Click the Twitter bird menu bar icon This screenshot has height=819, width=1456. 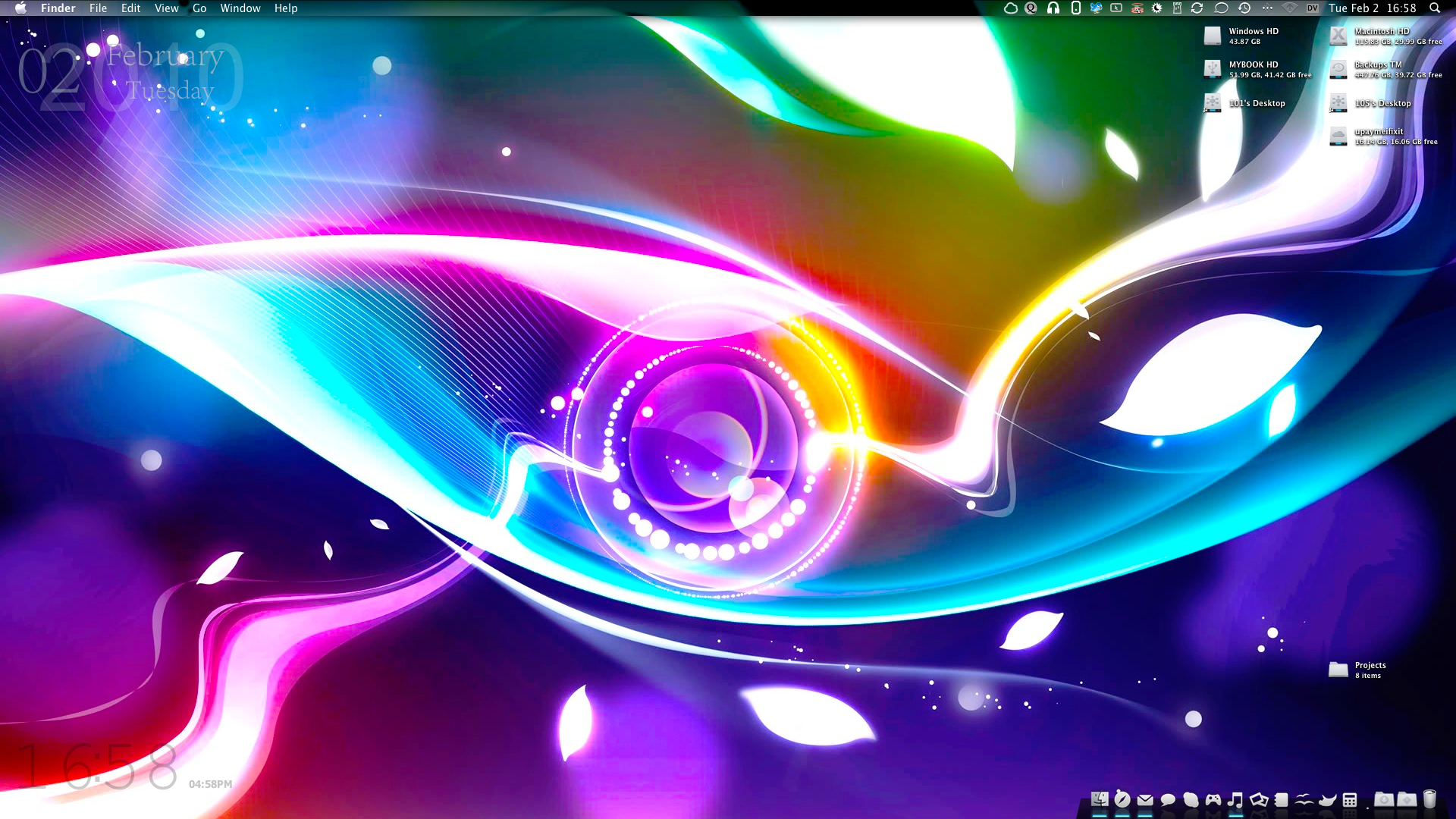coord(1096,8)
